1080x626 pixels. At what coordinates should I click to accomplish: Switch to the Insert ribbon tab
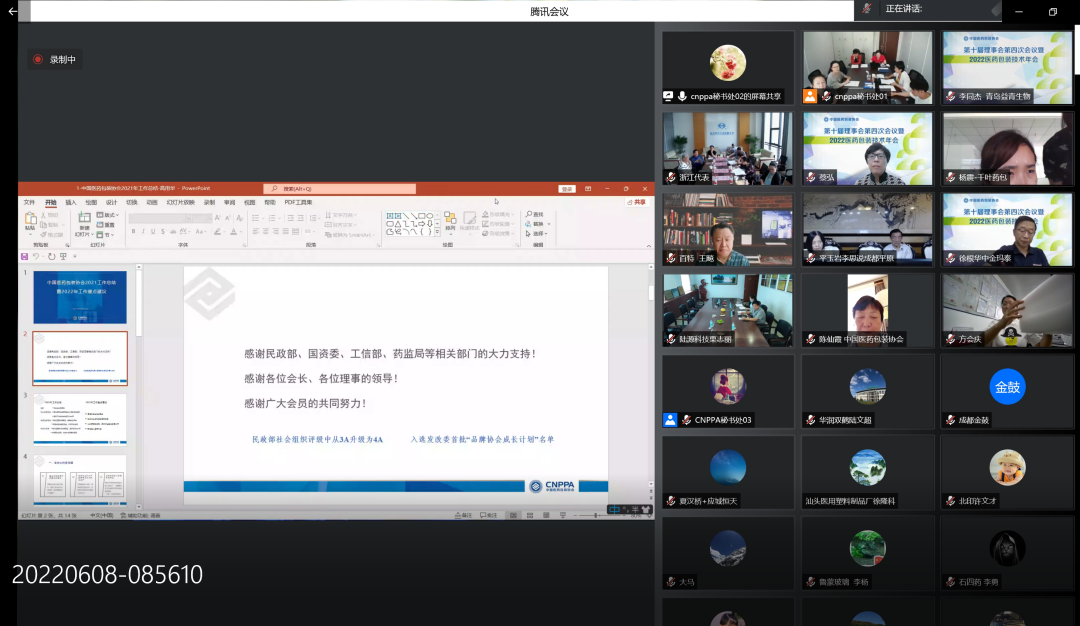[x=71, y=202]
